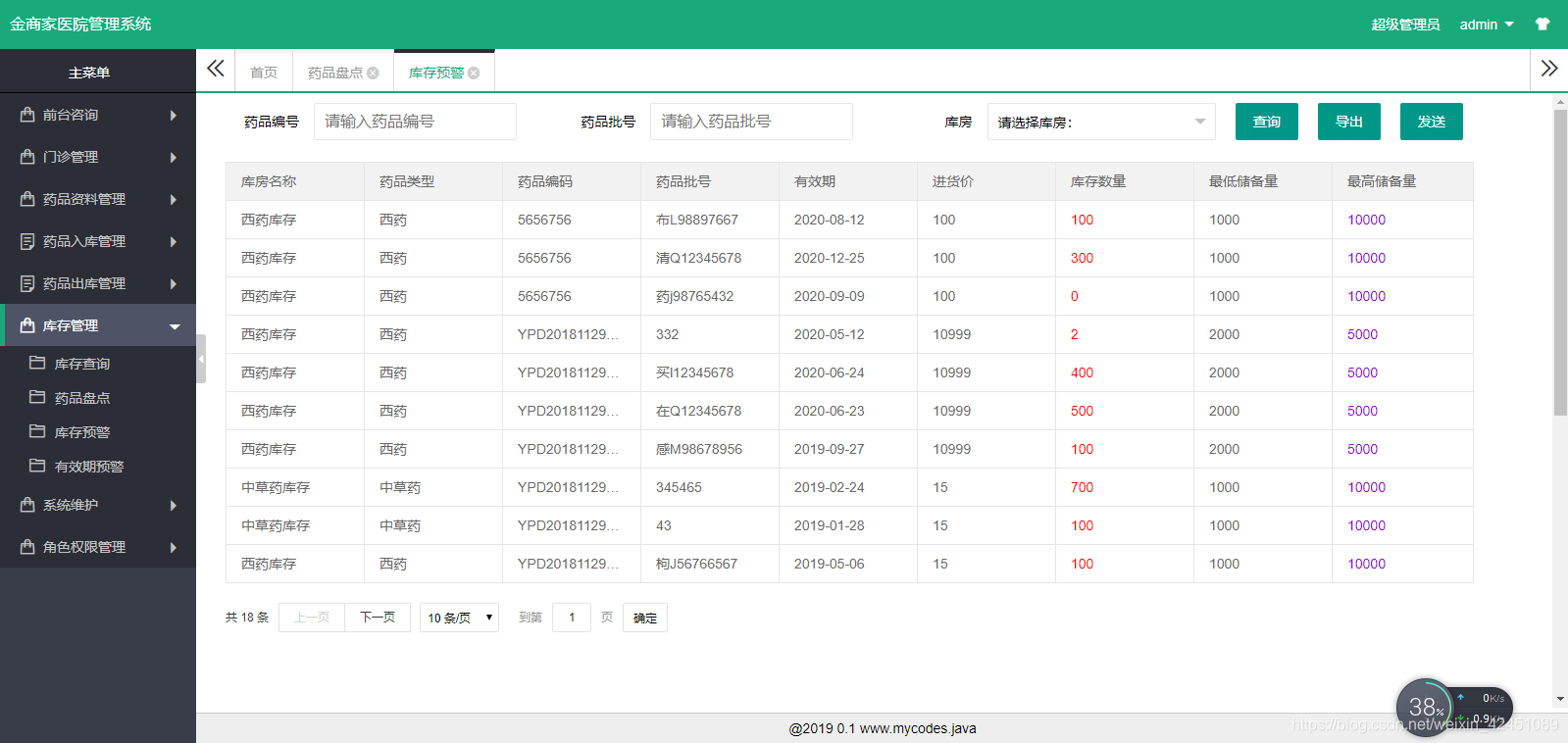1568x743 pixels.
Task: Click the scrollbar down arrow
Action: [x=1560, y=699]
